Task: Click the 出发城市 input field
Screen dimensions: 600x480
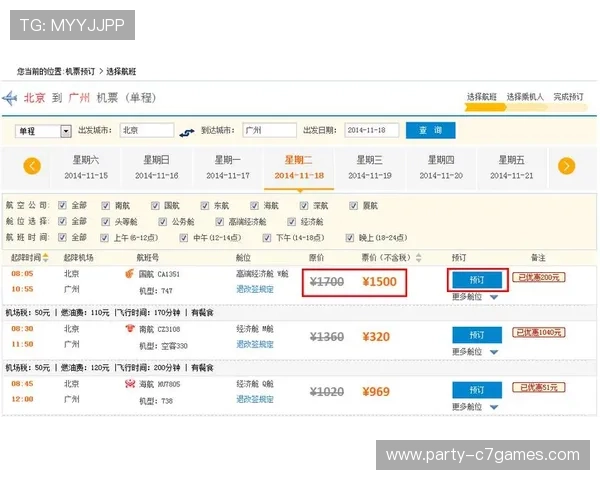Action: click(147, 130)
